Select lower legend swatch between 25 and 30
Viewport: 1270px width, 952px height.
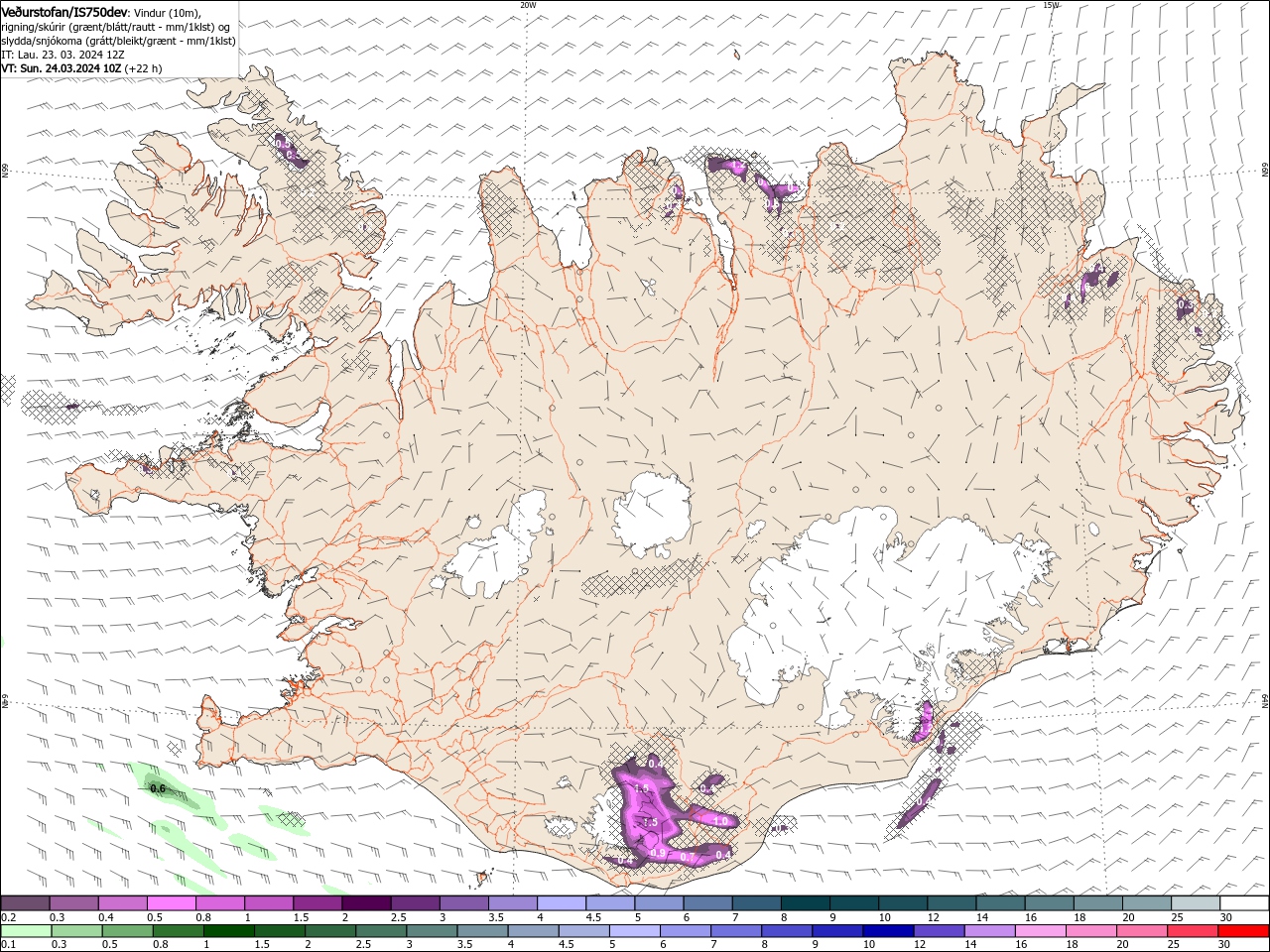[x=1191, y=931]
